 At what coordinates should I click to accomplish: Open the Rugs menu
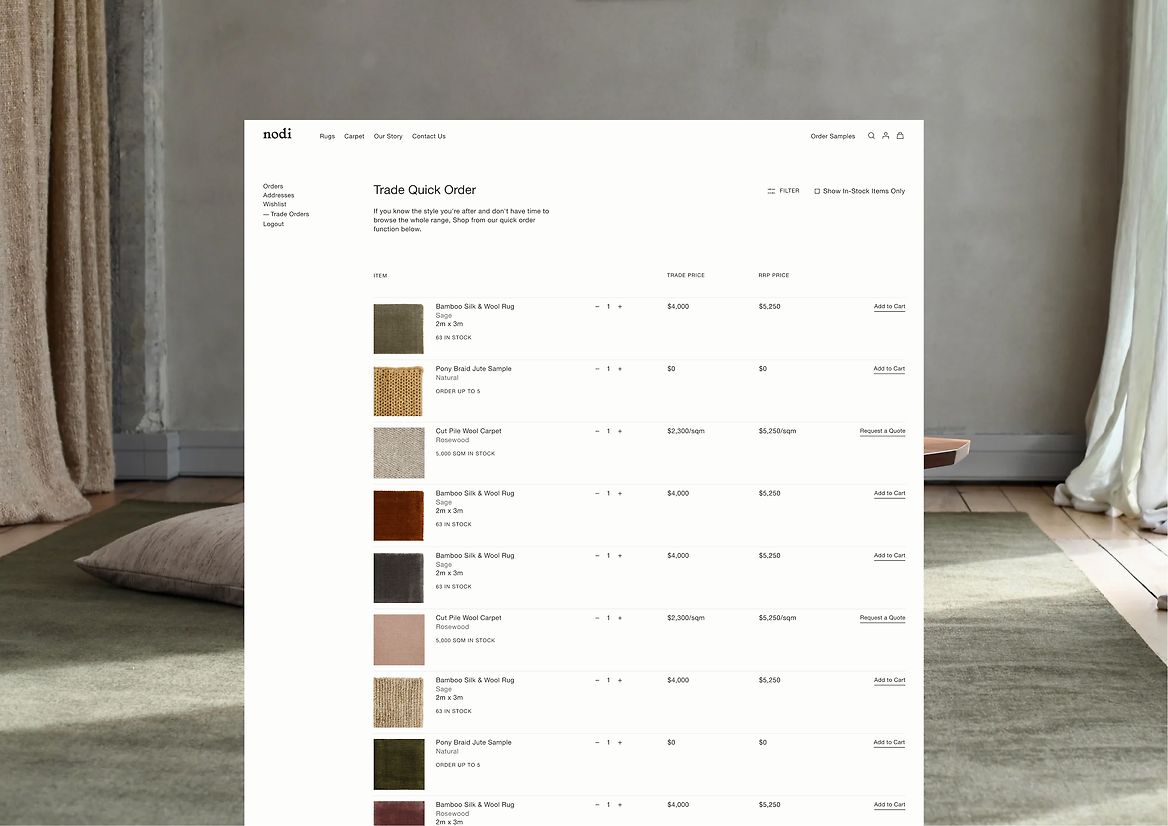[x=327, y=136]
